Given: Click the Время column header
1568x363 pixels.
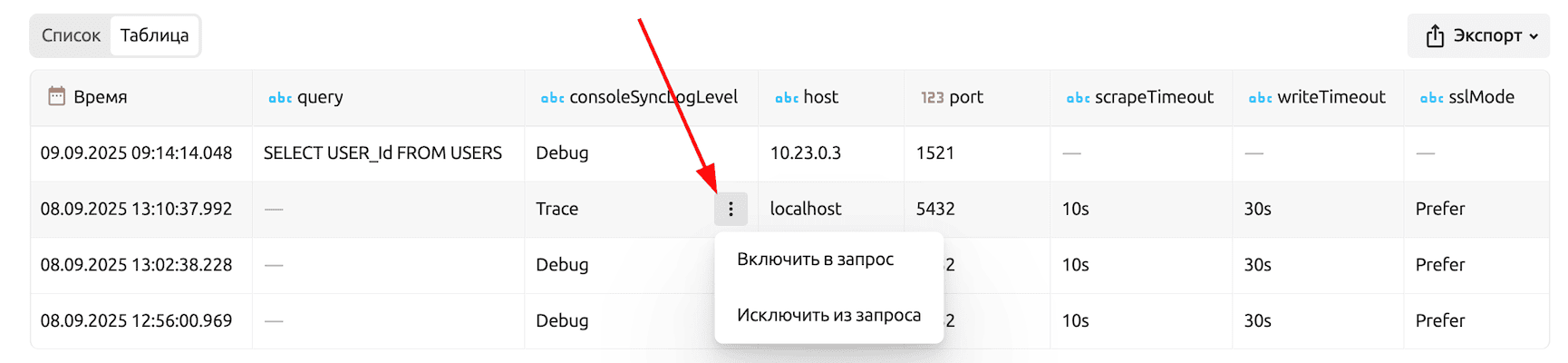Looking at the screenshot, I should tap(100, 97).
